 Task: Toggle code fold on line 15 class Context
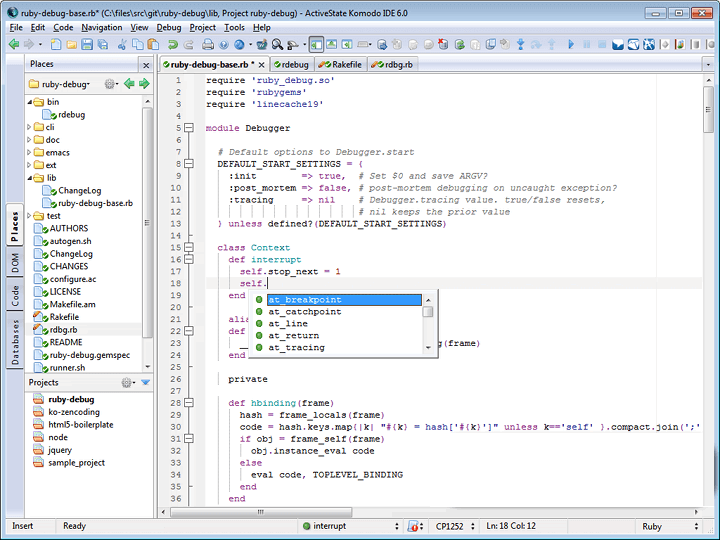(x=189, y=248)
